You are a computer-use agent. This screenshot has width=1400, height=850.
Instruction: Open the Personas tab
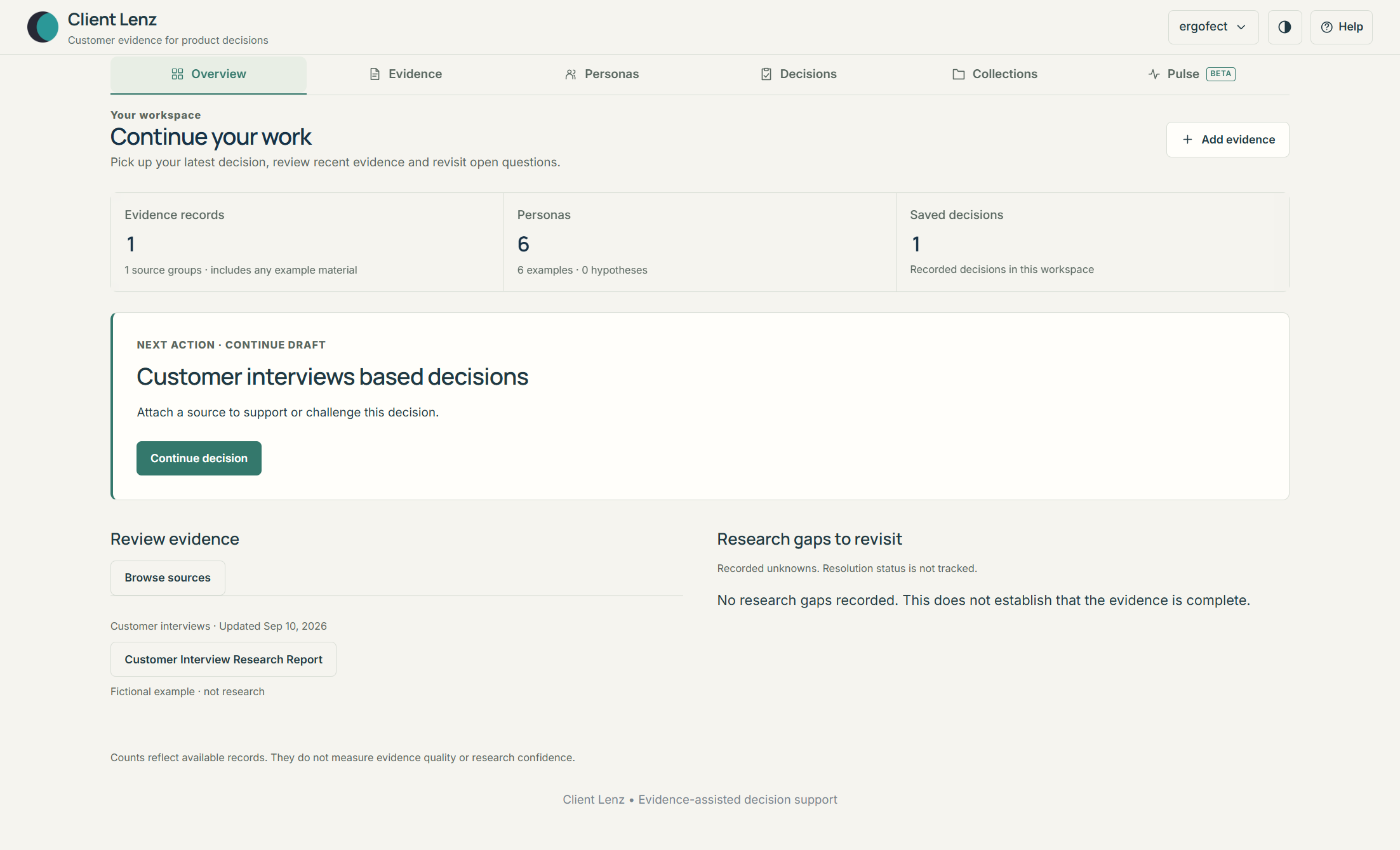(x=601, y=74)
